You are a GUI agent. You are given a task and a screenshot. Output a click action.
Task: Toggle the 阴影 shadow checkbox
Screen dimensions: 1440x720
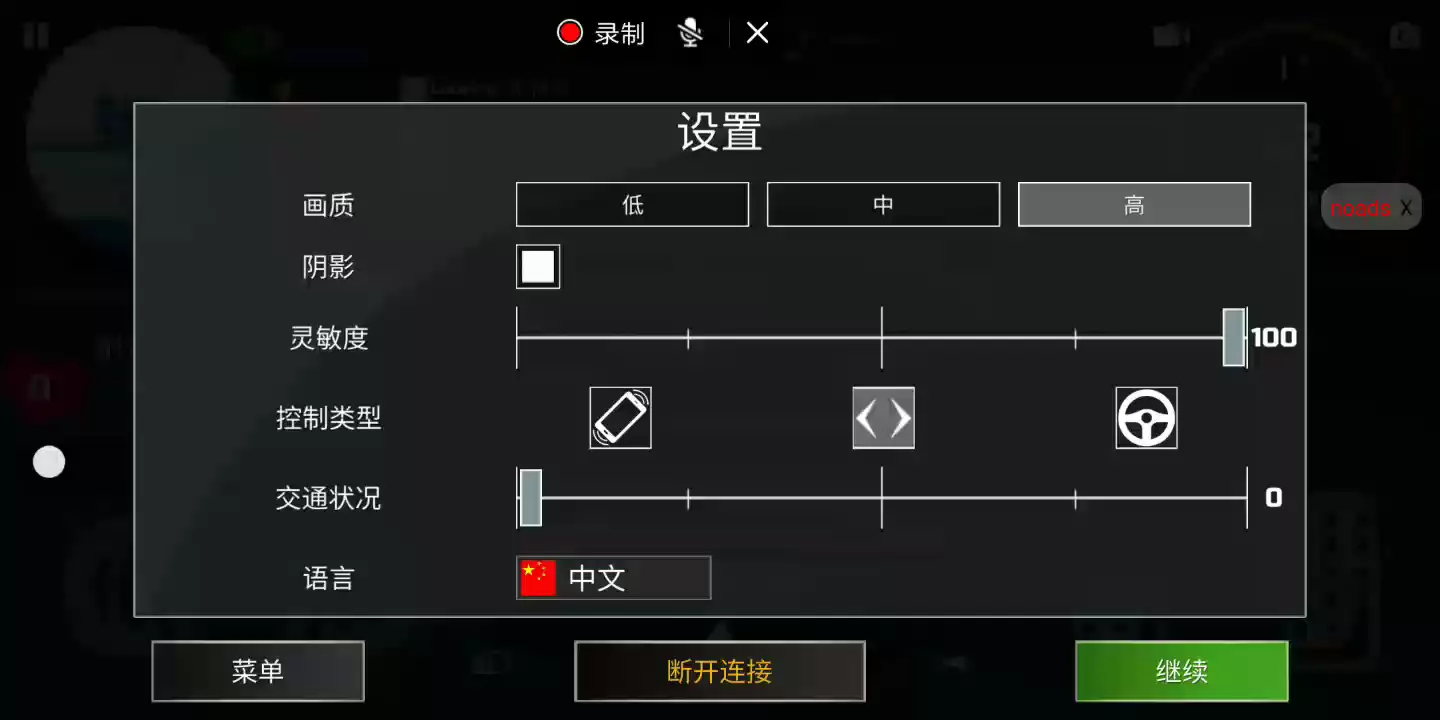tap(538, 267)
